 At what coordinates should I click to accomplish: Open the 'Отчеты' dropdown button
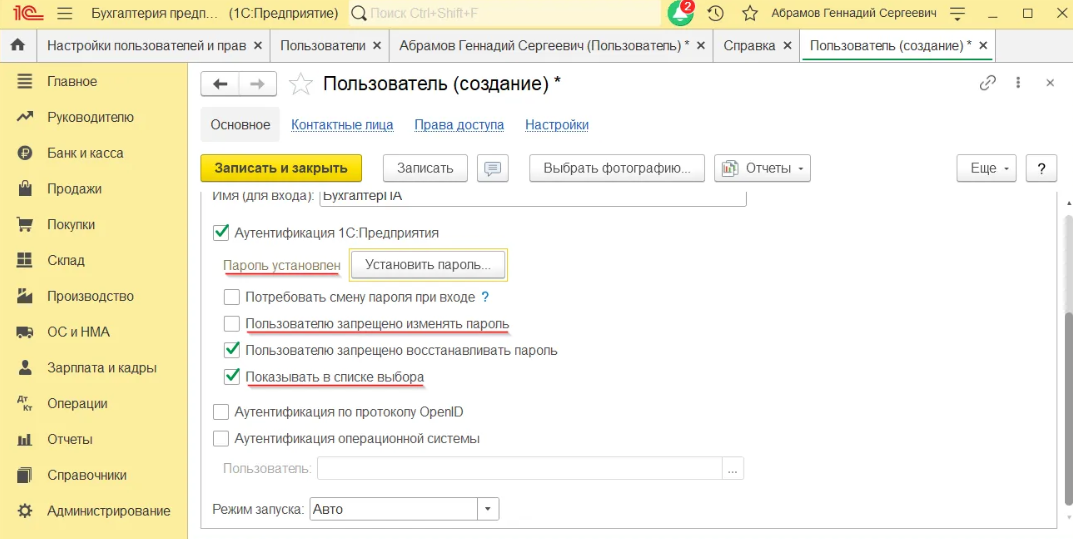pyautogui.click(x=762, y=168)
